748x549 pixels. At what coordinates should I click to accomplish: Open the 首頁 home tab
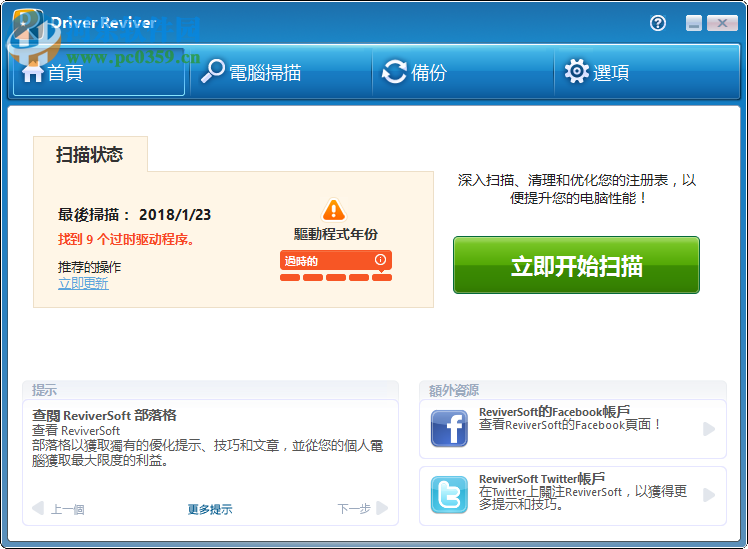(x=99, y=72)
